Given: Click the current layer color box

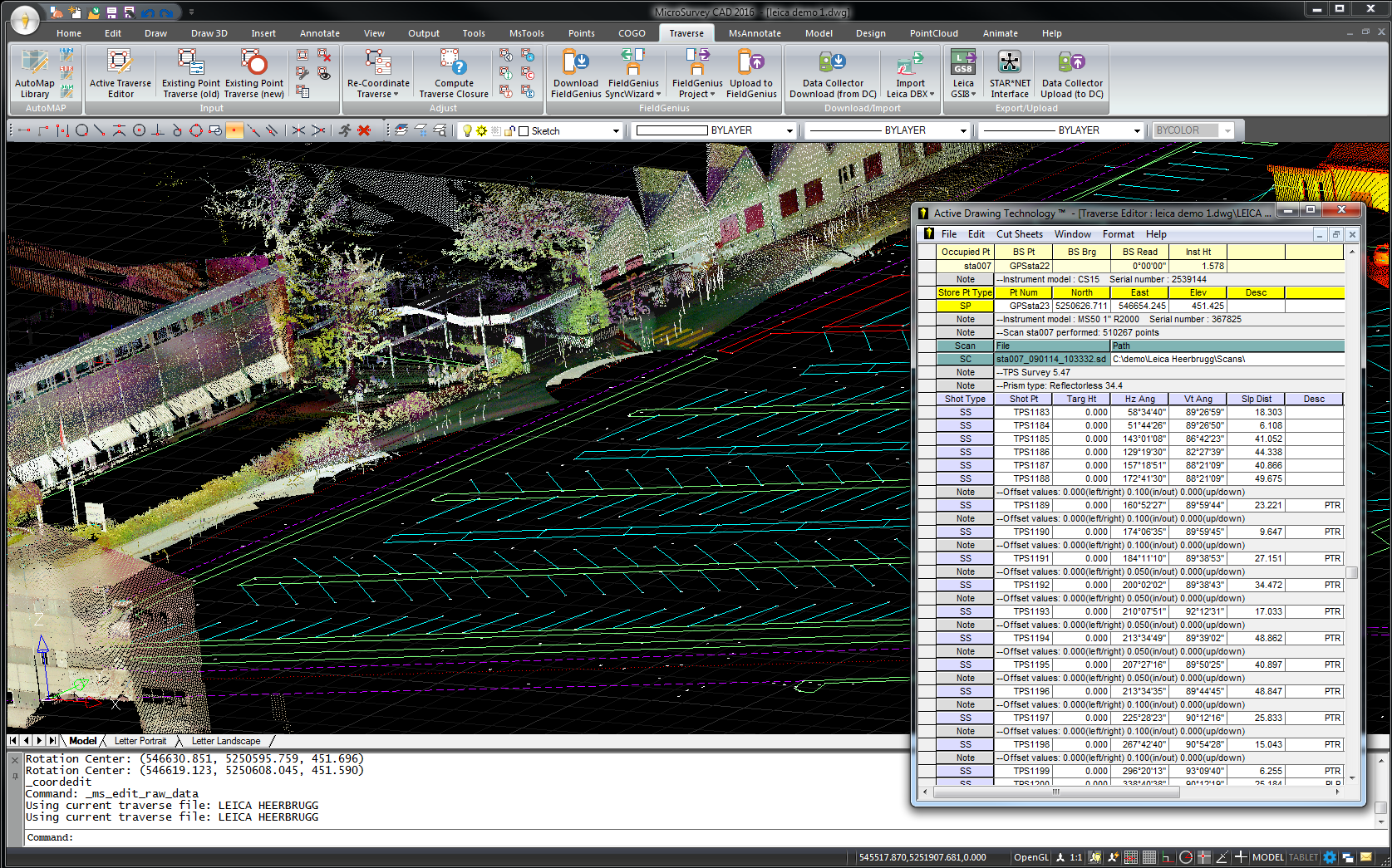Looking at the screenshot, I should click(524, 131).
